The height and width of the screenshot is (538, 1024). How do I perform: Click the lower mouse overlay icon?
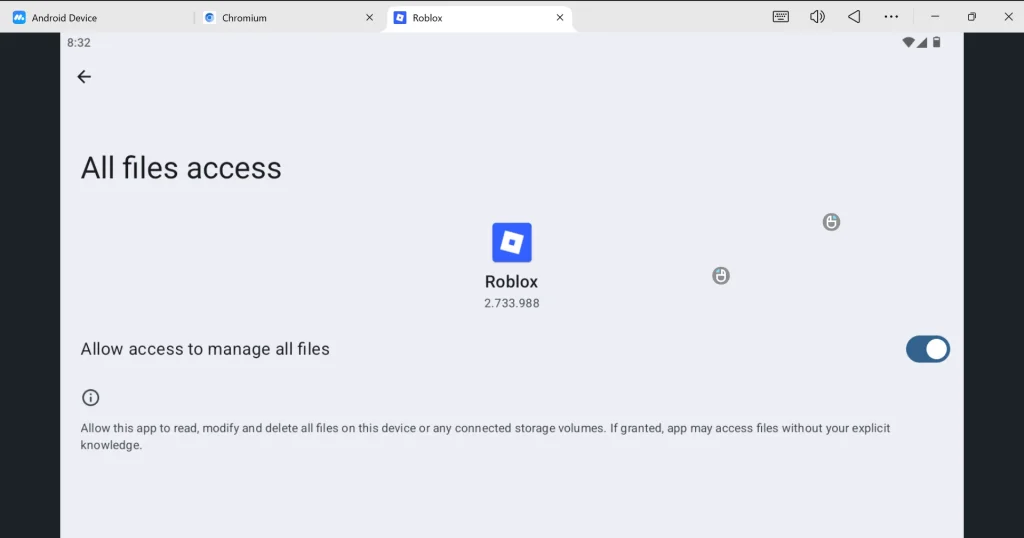tap(720, 276)
